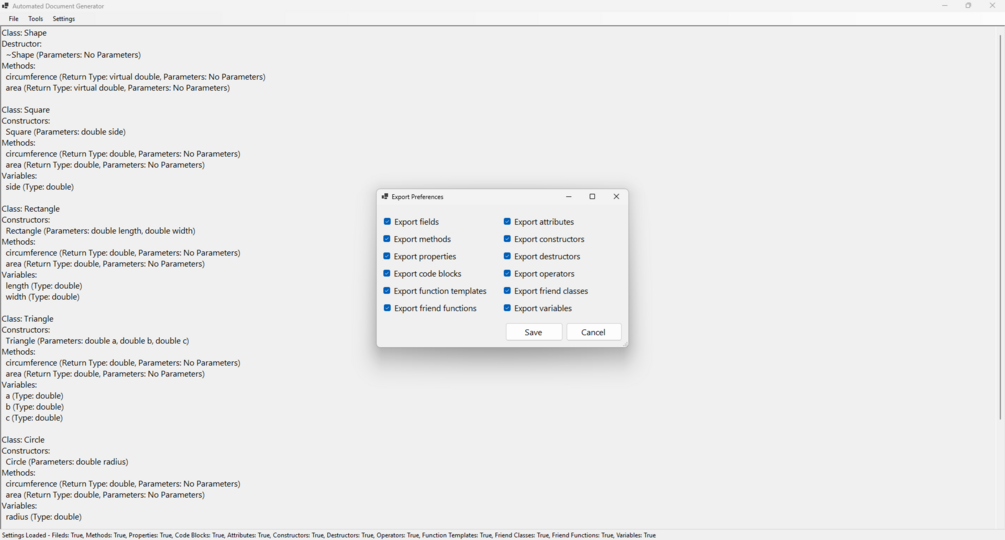
Task: Click the Rectangle constructor parameters line
Action: [101, 231]
